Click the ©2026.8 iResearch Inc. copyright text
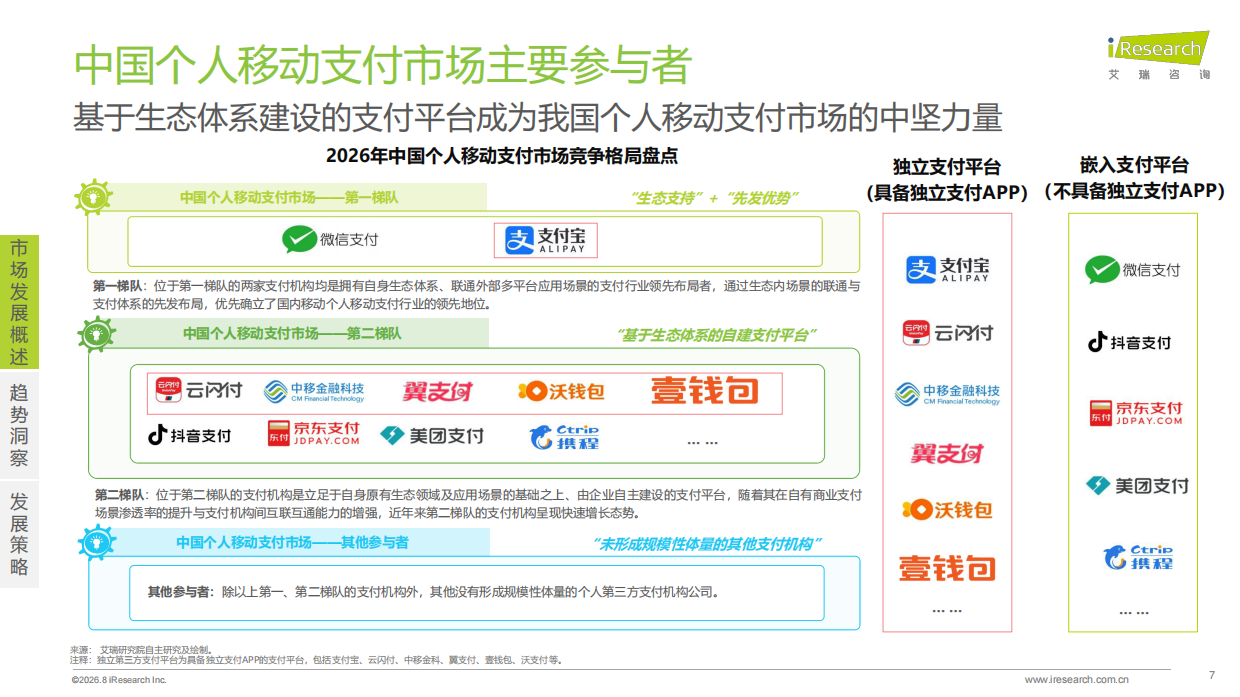Image resolution: width=1240 pixels, height=697 pixels. pyautogui.click(x=119, y=680)
